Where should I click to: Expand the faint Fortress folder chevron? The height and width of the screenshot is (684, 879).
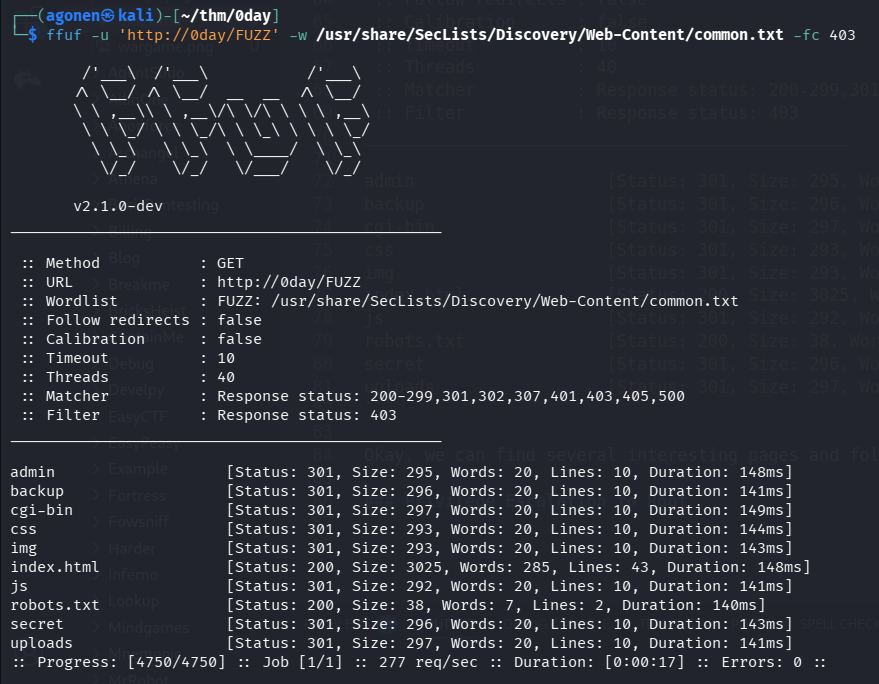[94, 496]
